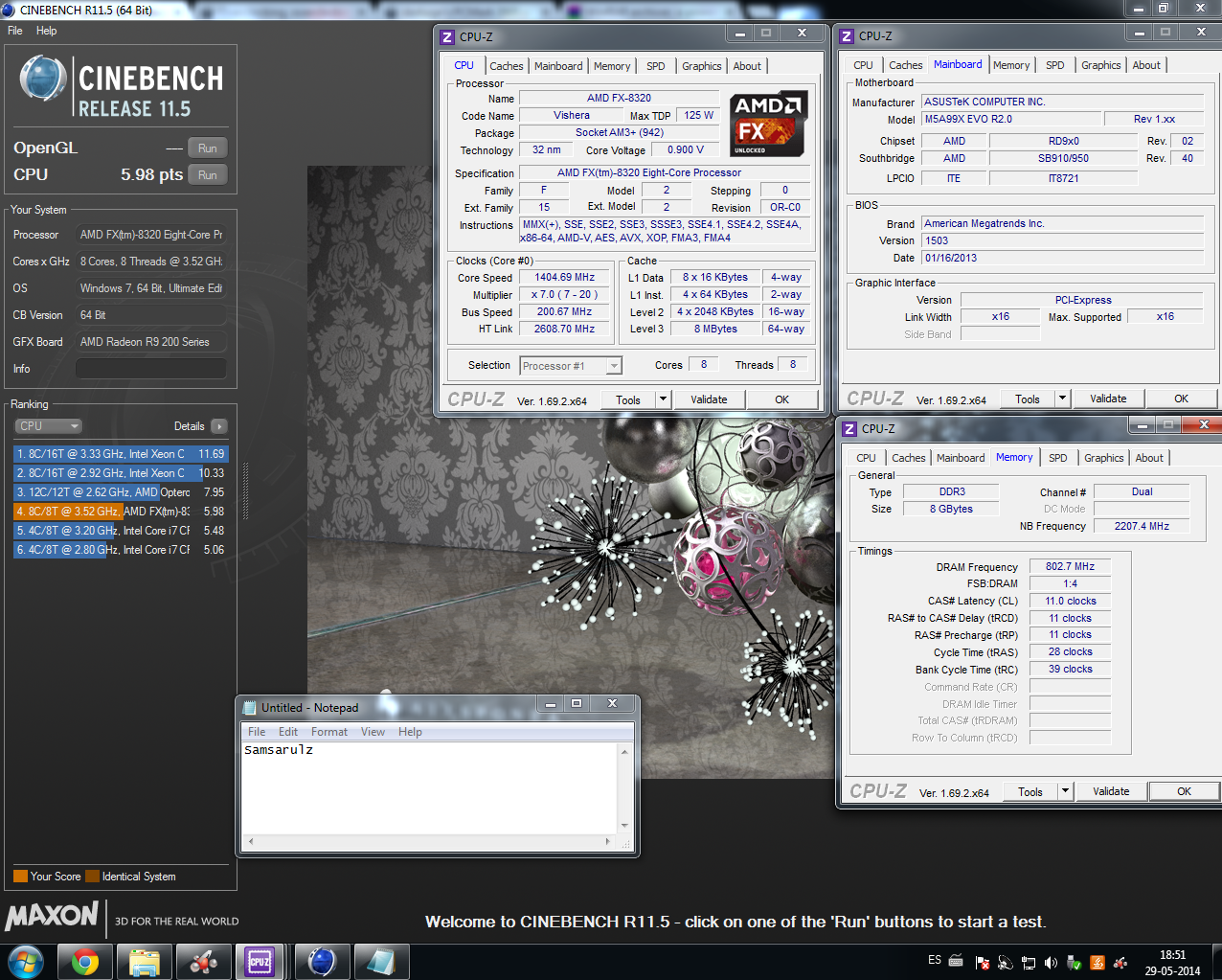
Task: Click the Tools button in the CPU-Z Mainboard window
Action: (x=1028, y=399)
